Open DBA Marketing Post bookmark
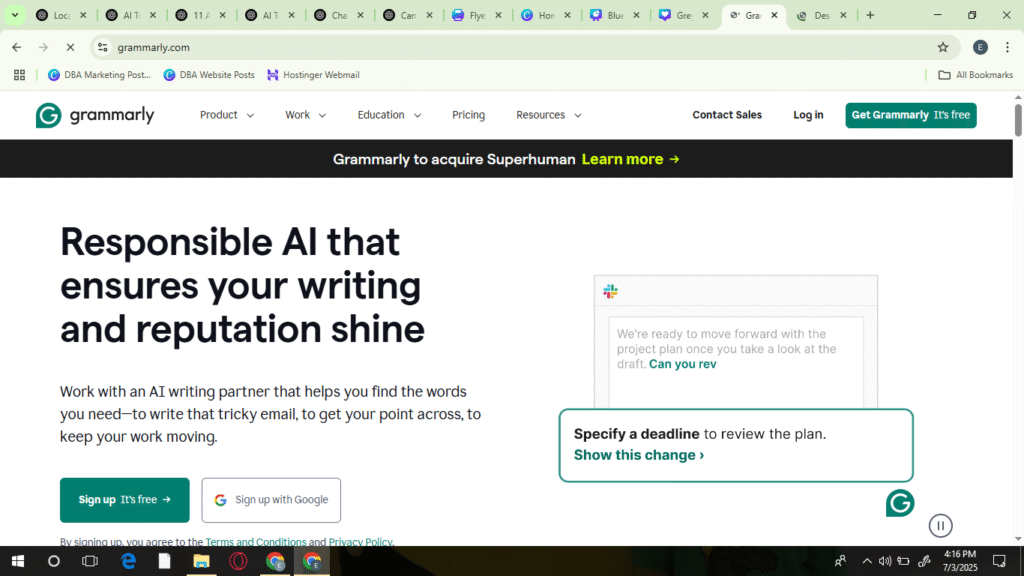 pyautogui.click(x=99, y=75)
